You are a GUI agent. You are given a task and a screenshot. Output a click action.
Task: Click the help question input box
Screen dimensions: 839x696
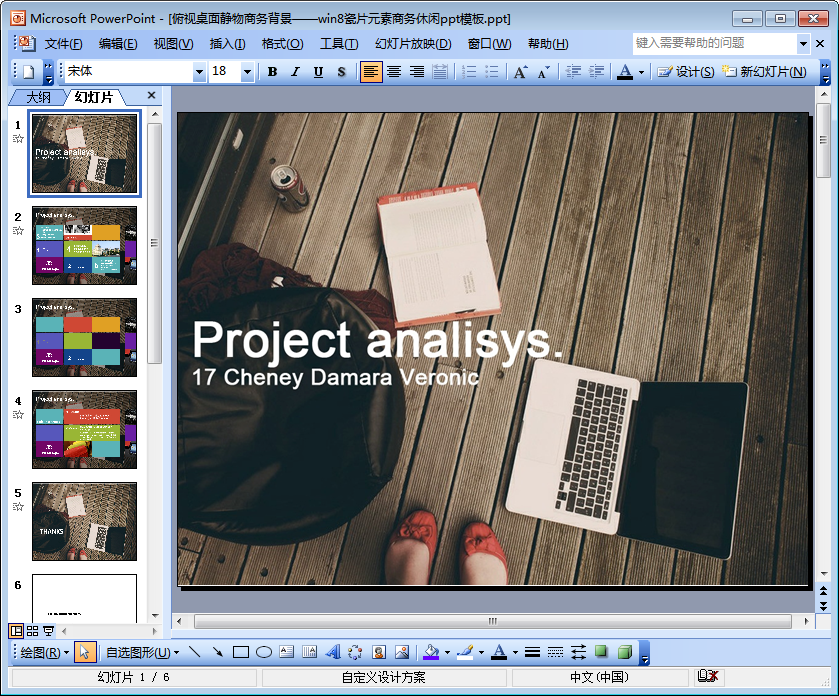point(715,43)
